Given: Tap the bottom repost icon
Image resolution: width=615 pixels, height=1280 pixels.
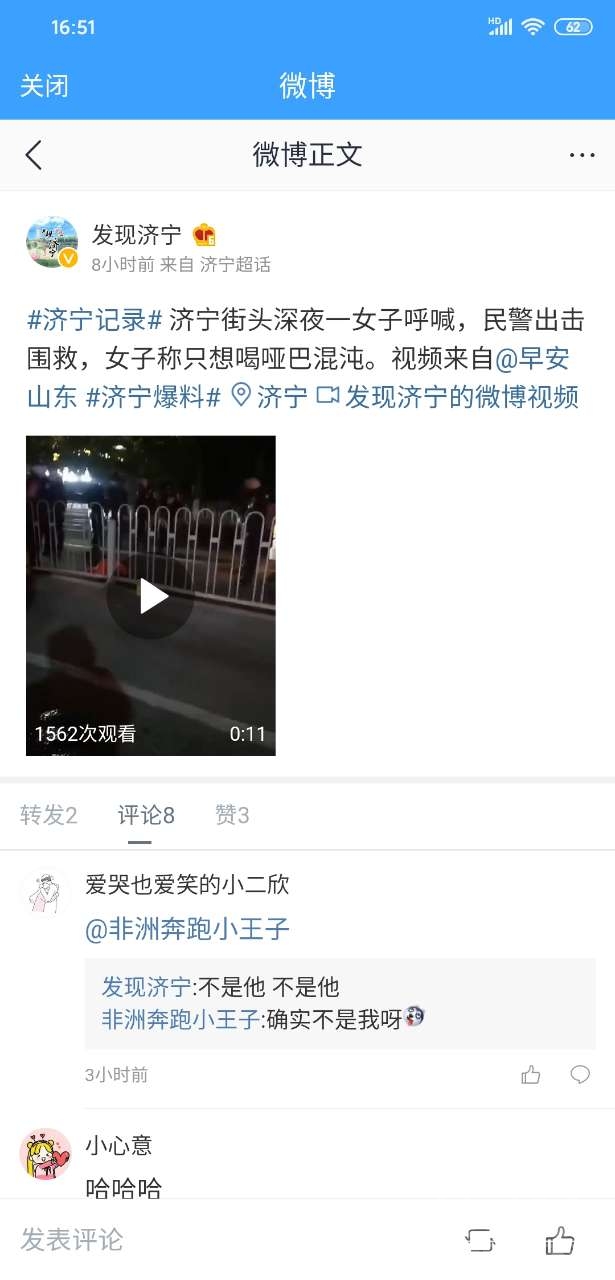Looking at the screenshot, I should pyautogui.click(x=480, y=1241).
